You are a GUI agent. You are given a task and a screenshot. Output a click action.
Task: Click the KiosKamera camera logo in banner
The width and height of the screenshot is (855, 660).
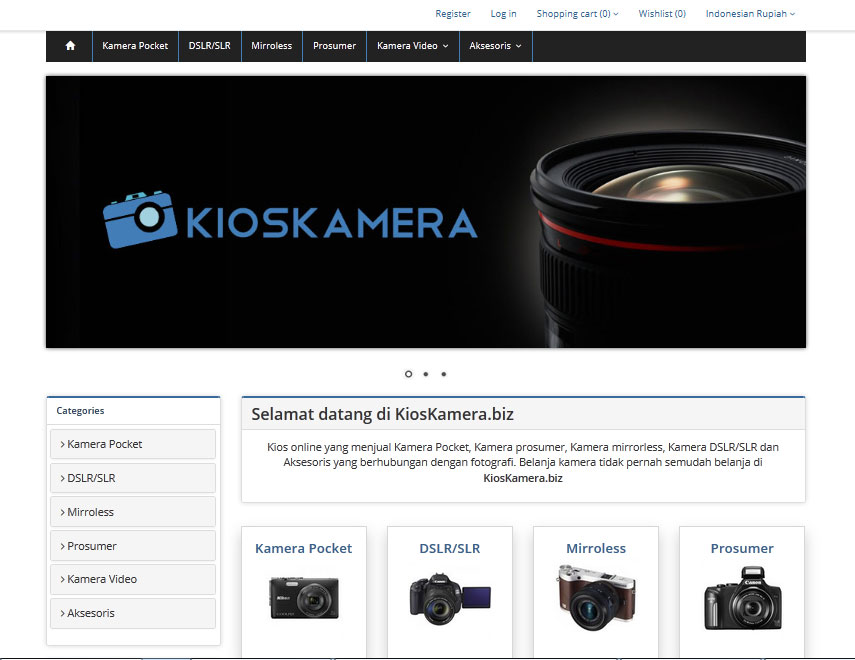(140, 219)
